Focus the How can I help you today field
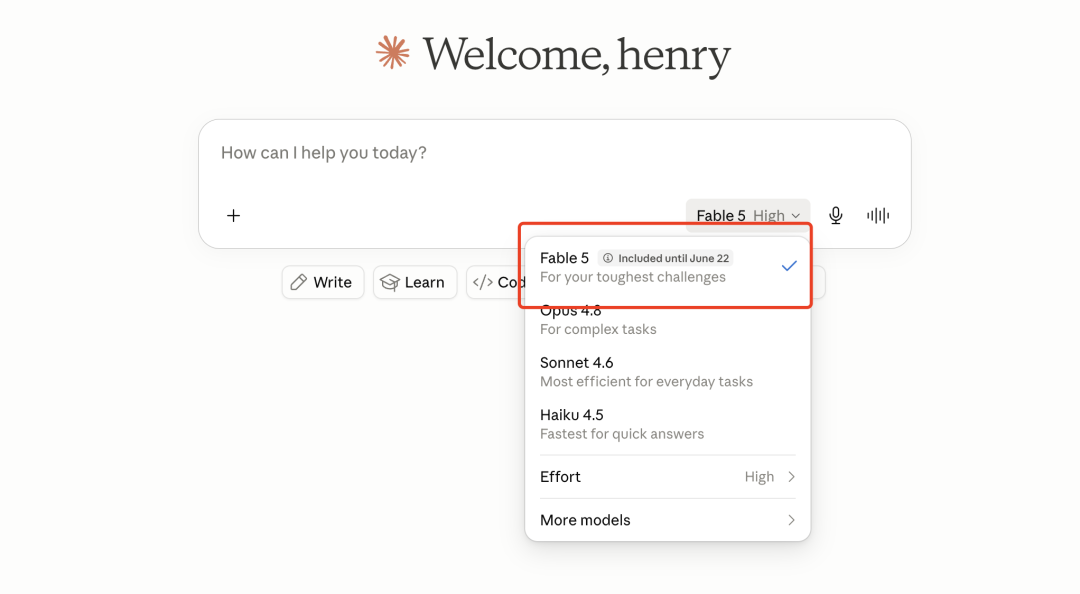 [x=554, y=153]
